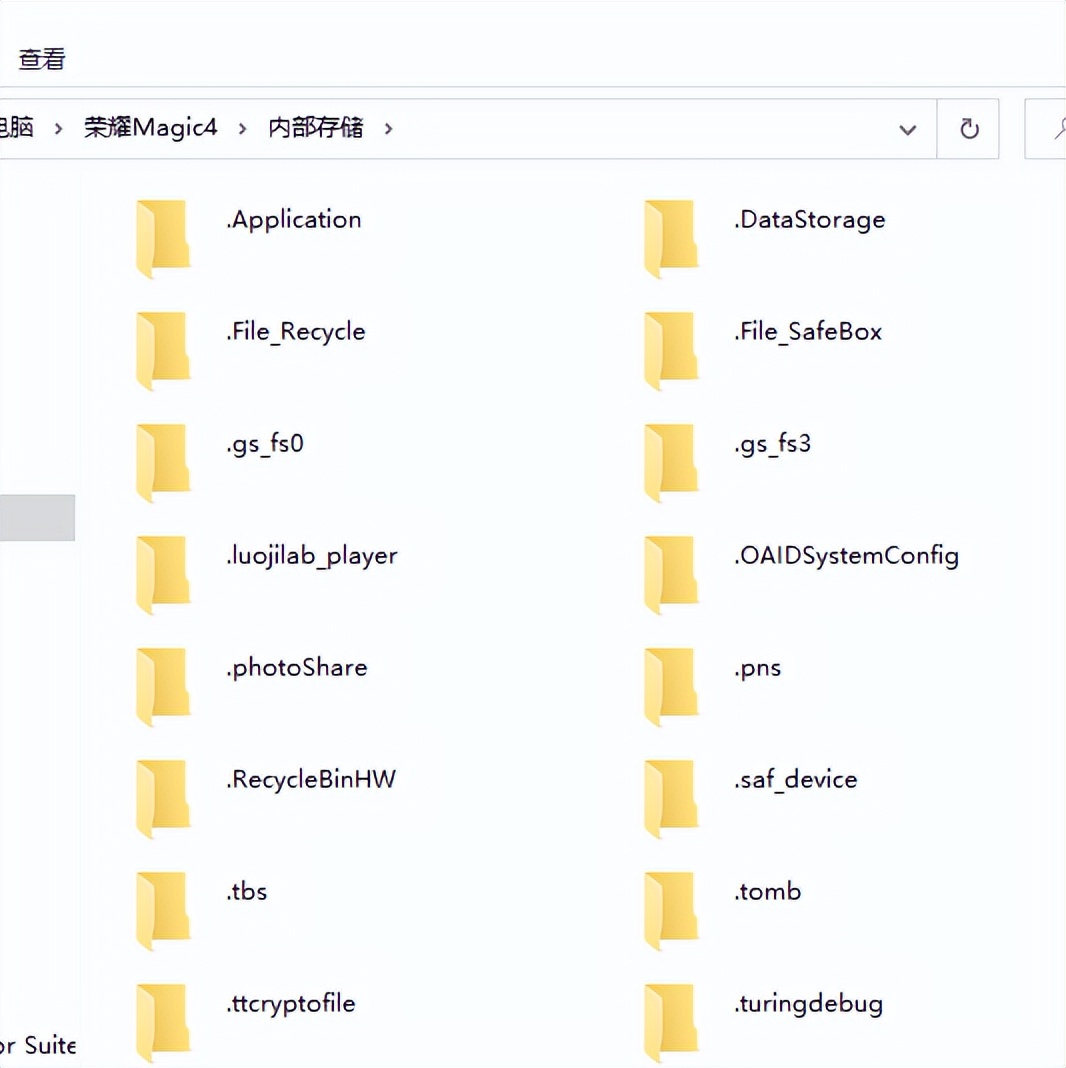1066x1068 pixels.
Task: Click the highlighted navigation pane item
Action: [x=37, y=518]
